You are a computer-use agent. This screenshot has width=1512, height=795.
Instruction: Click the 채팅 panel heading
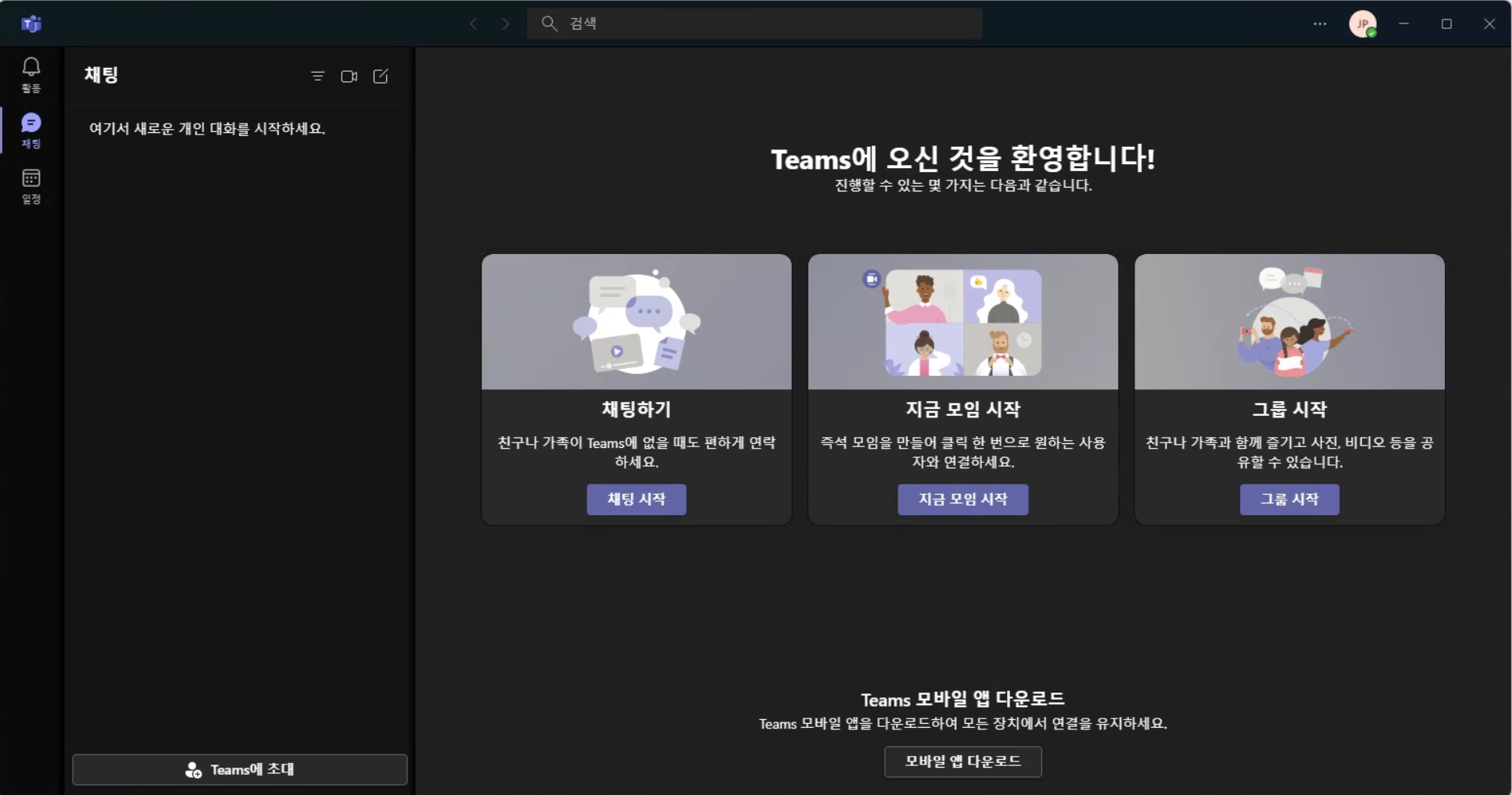click(x=101, y=75)
